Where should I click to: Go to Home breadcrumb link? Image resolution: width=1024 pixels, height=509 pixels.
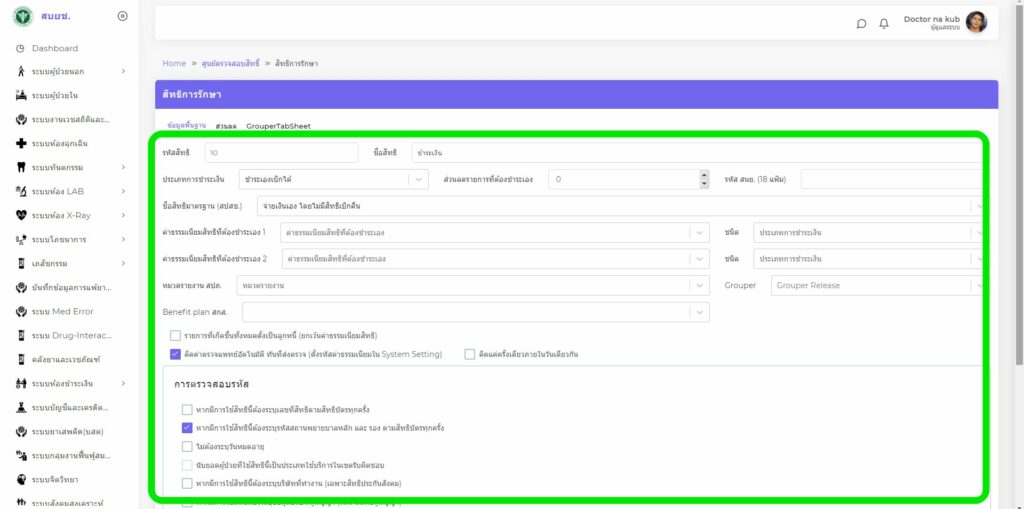click(174, 63)
